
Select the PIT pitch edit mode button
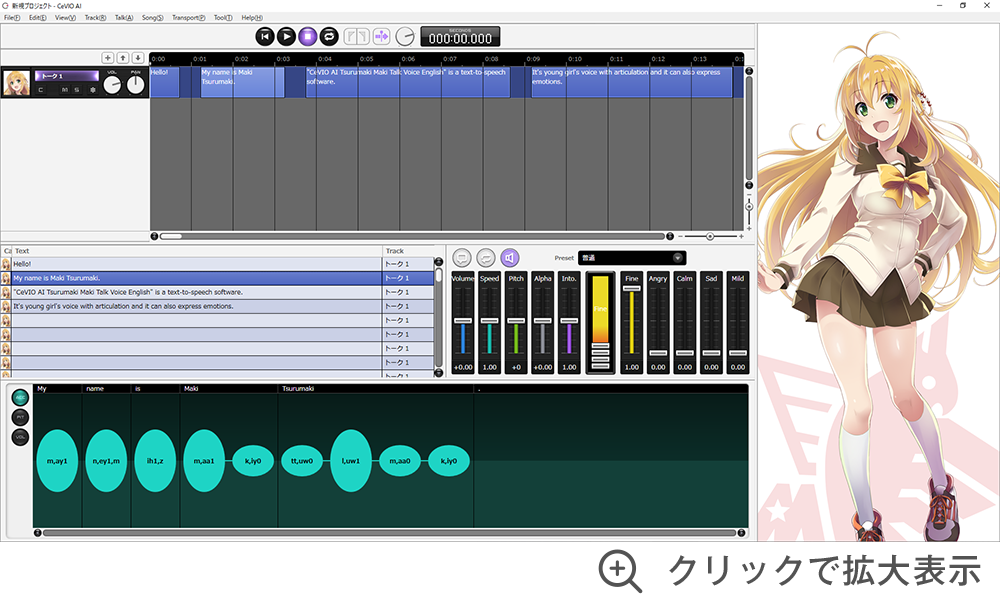(20, 417)
